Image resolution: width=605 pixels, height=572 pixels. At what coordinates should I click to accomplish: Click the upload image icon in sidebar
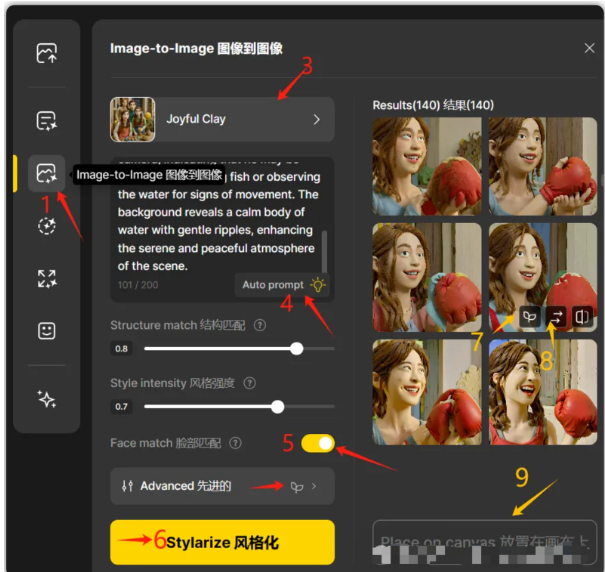(x=46, y=54)
